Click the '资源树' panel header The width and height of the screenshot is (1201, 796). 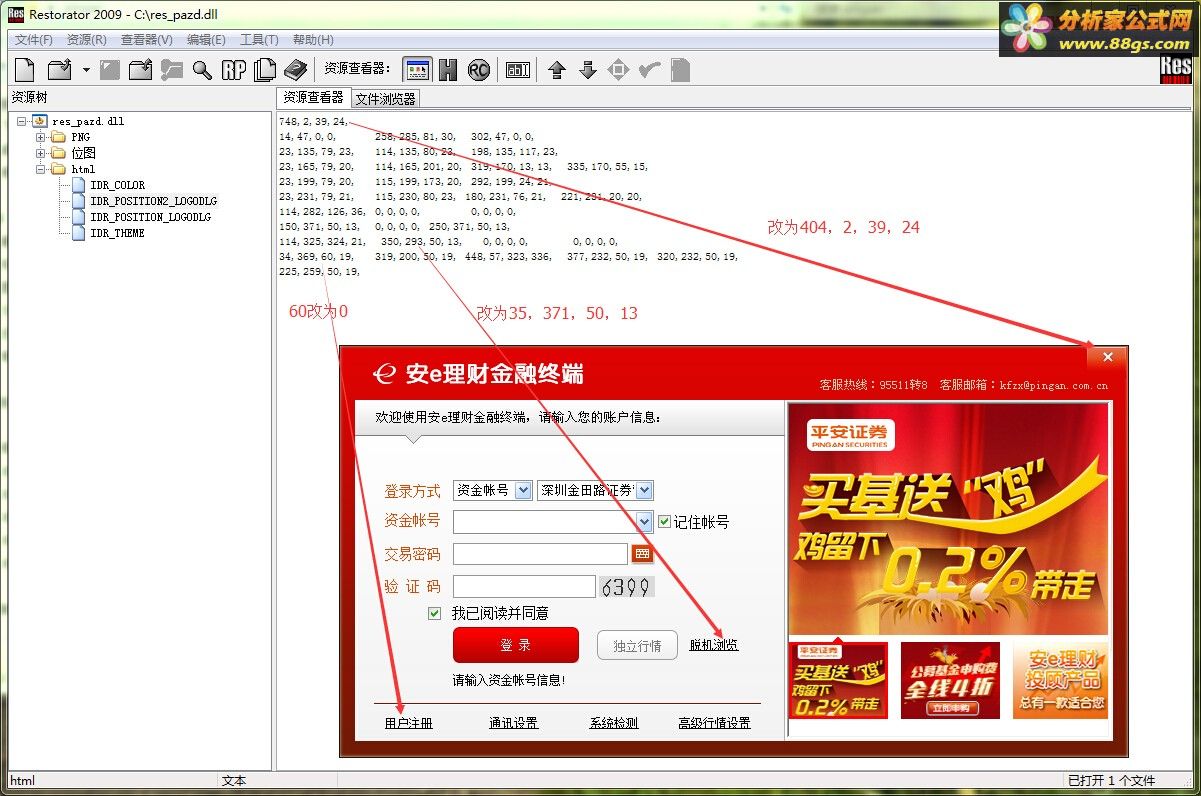coord(29,97)
